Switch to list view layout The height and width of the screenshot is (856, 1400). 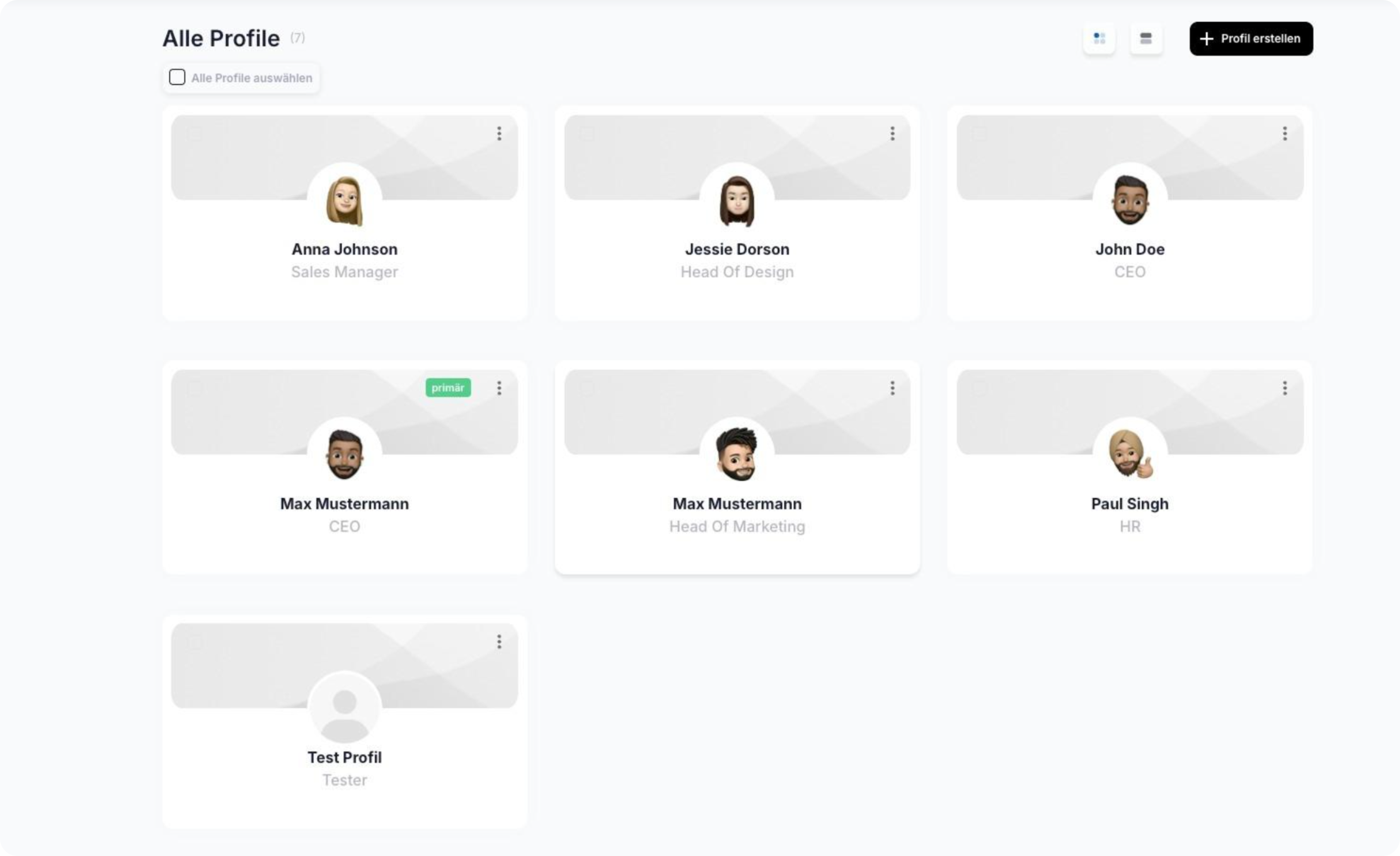click(x=1146, y=39)
